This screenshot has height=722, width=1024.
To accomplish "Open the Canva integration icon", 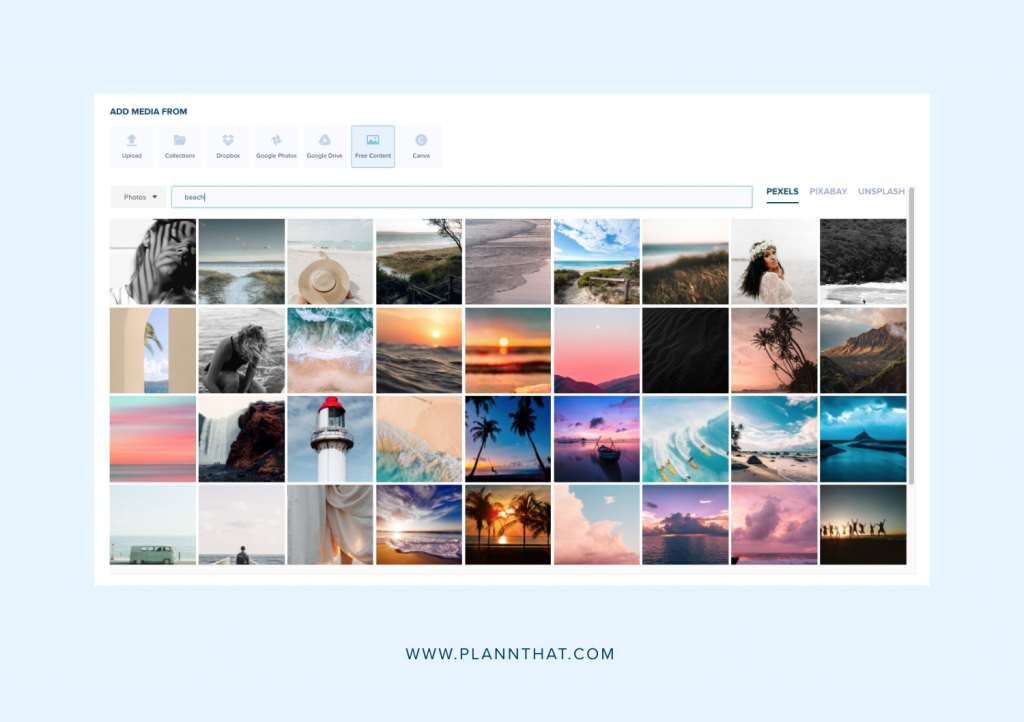I will point(421,146).
